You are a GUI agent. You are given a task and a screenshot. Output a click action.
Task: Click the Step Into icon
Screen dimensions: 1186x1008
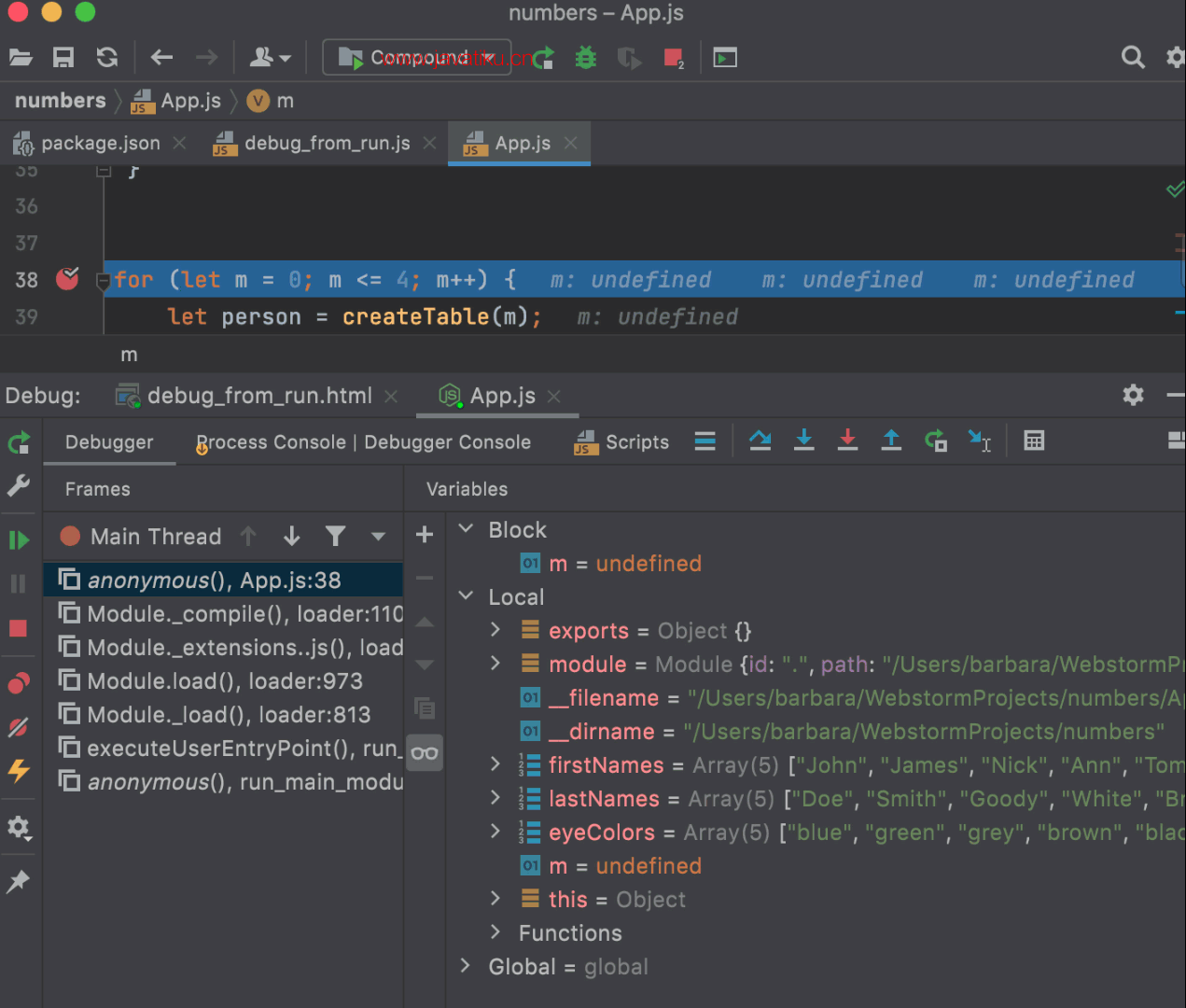803,441
